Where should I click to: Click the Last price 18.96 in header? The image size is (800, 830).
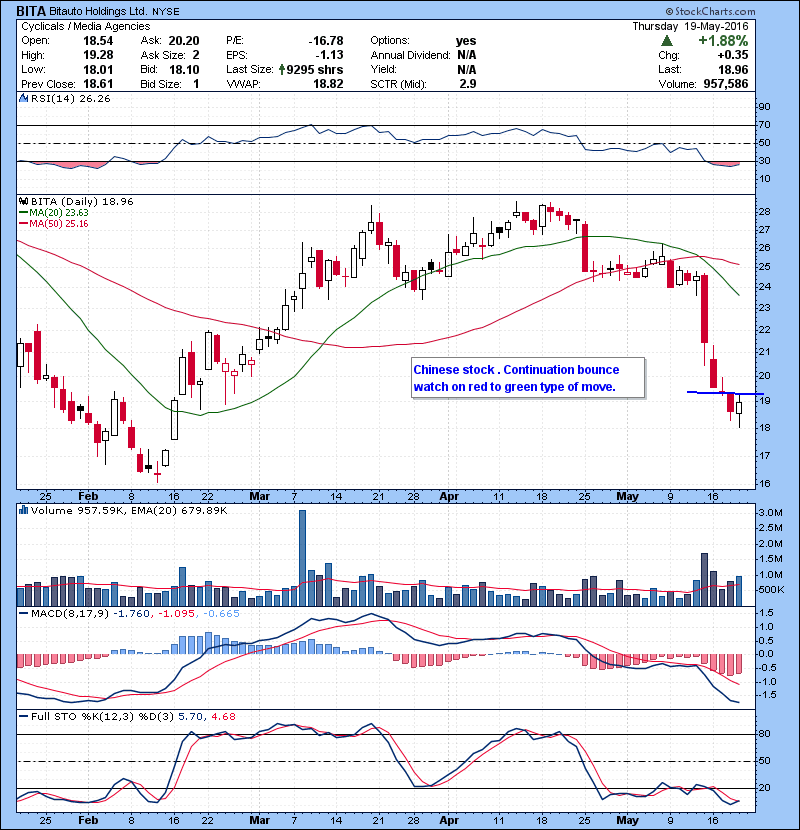(733, 69)
